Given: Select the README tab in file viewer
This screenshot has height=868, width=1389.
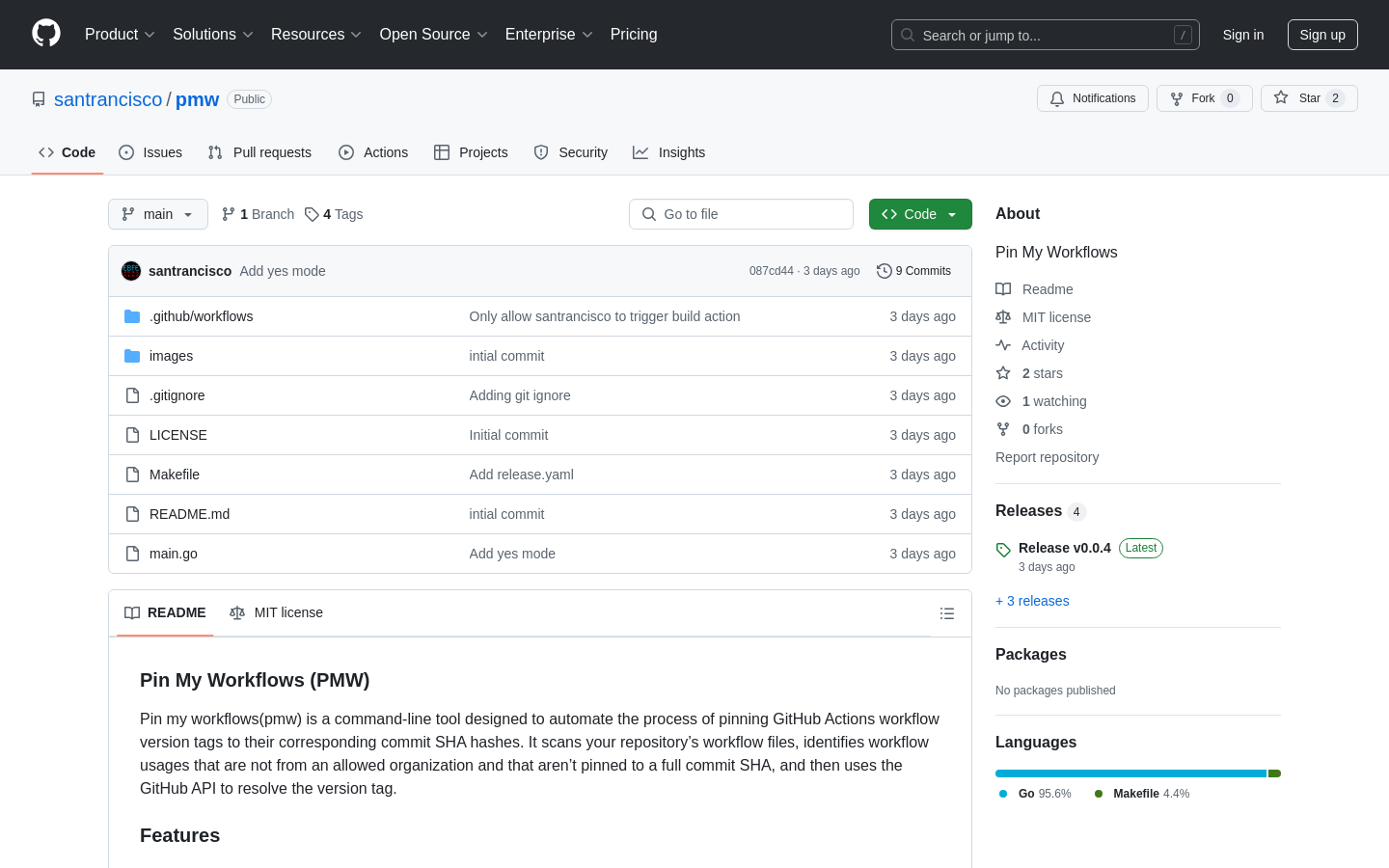Looking at the screenshot, I should pyautogui.click(x=165, y=613).
